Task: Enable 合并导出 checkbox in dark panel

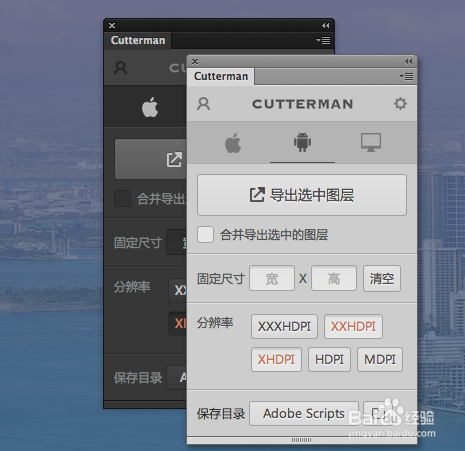Action: (x=122, y=199)
